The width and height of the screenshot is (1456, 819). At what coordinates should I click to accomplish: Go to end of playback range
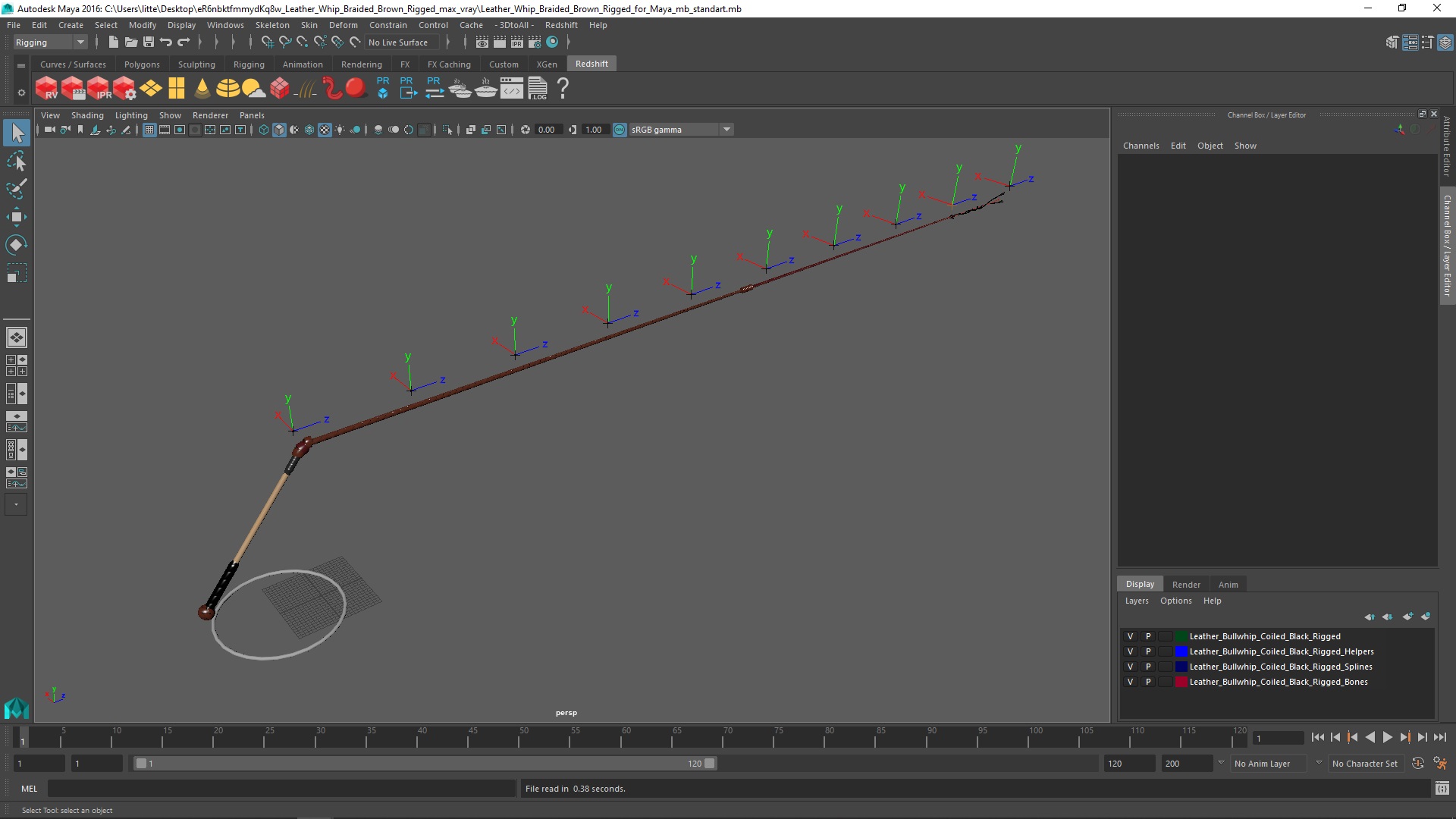point(1439,737)
